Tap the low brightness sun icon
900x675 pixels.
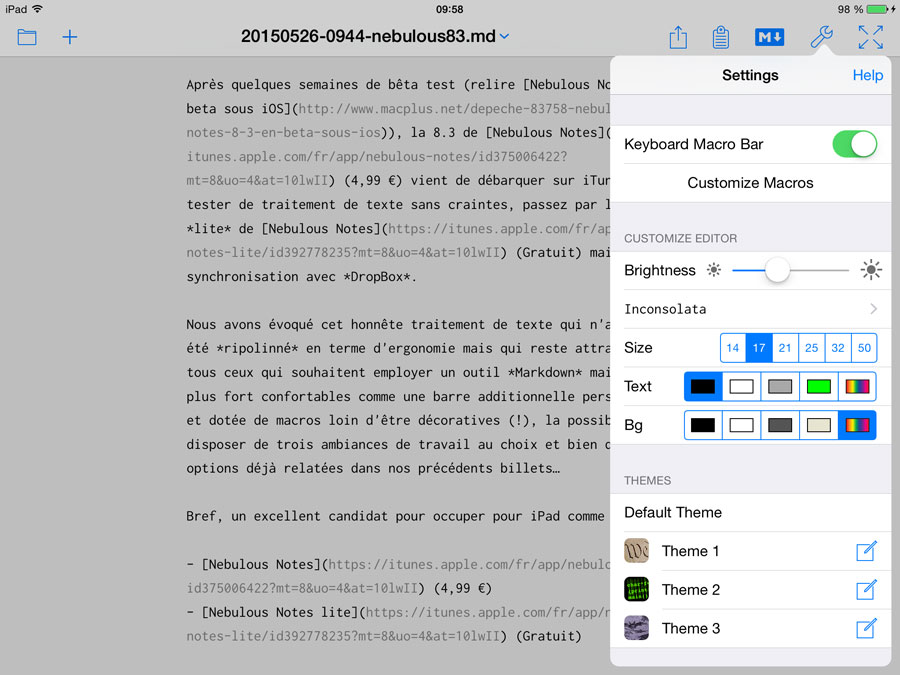[713, 270]
